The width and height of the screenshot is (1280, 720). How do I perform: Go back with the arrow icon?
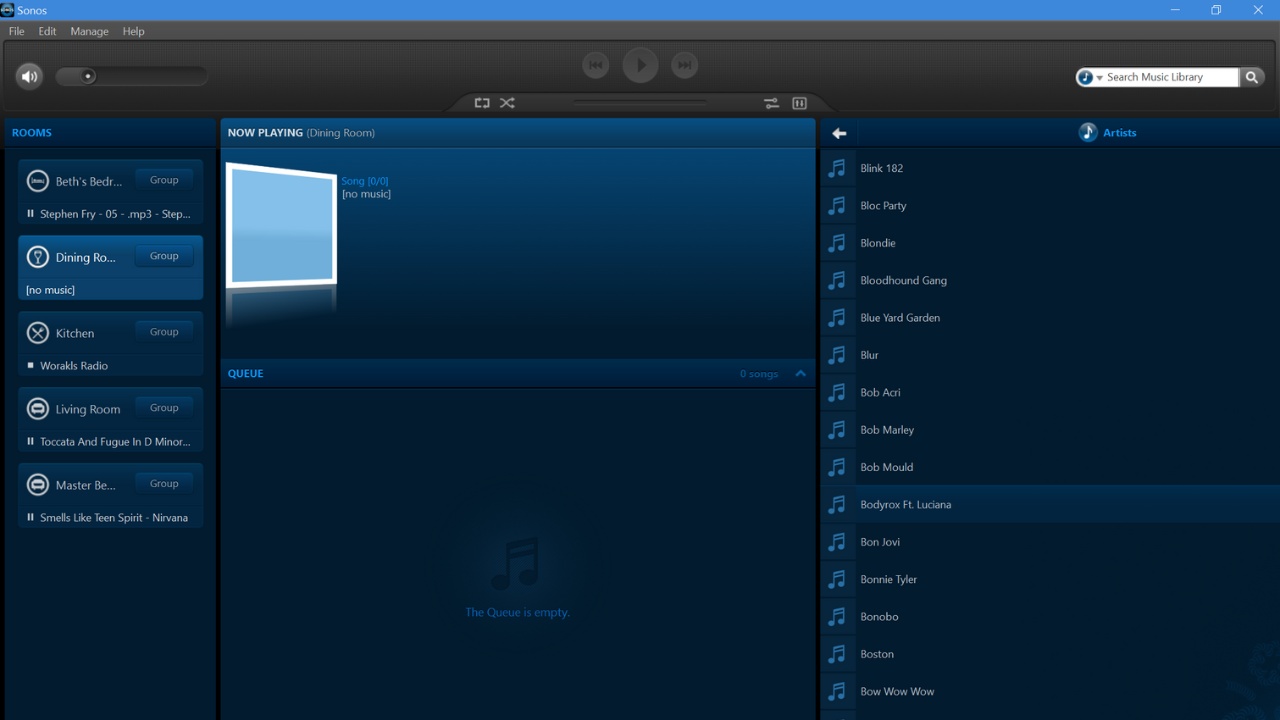point(839,133)
